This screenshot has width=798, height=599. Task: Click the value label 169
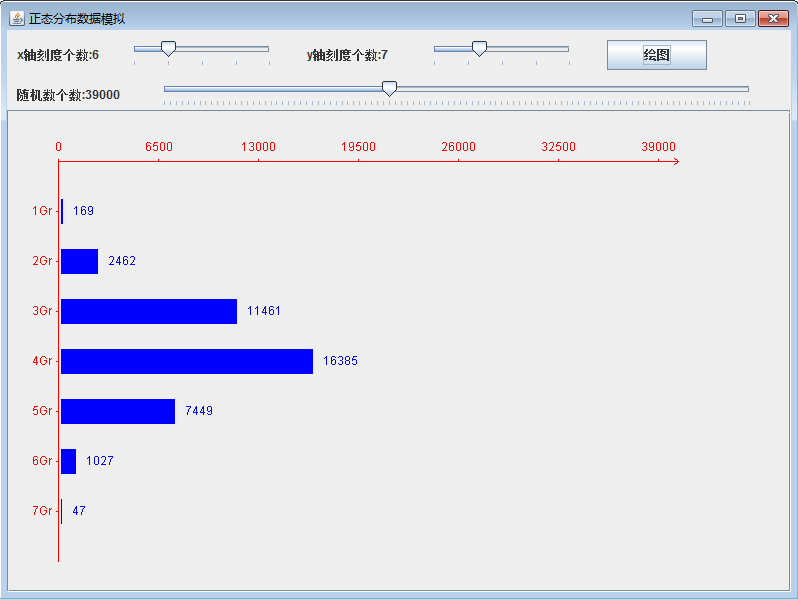click(x=83, y=211)
